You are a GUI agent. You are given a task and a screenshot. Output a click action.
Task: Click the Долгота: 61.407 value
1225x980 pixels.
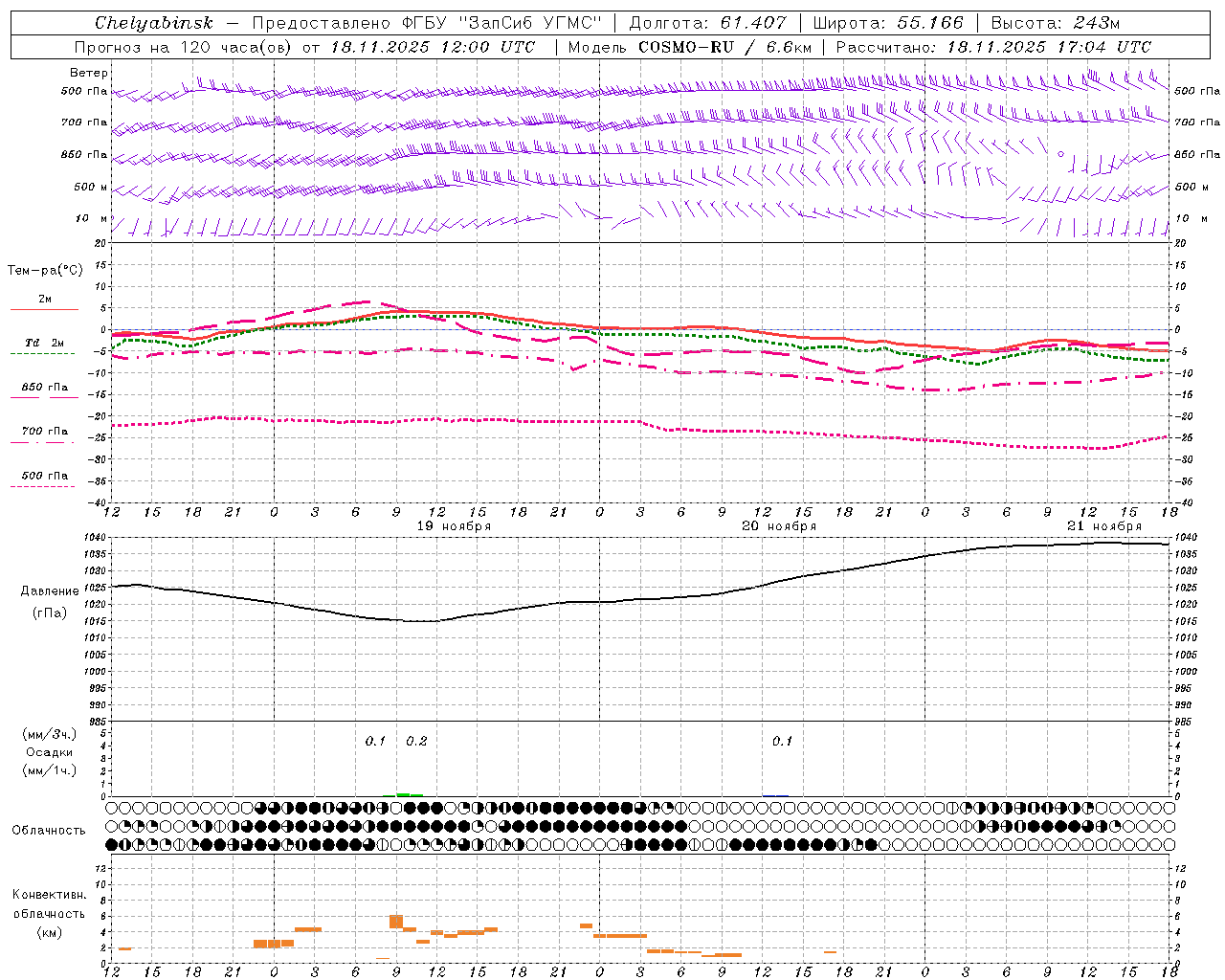[x=707, y=23]
